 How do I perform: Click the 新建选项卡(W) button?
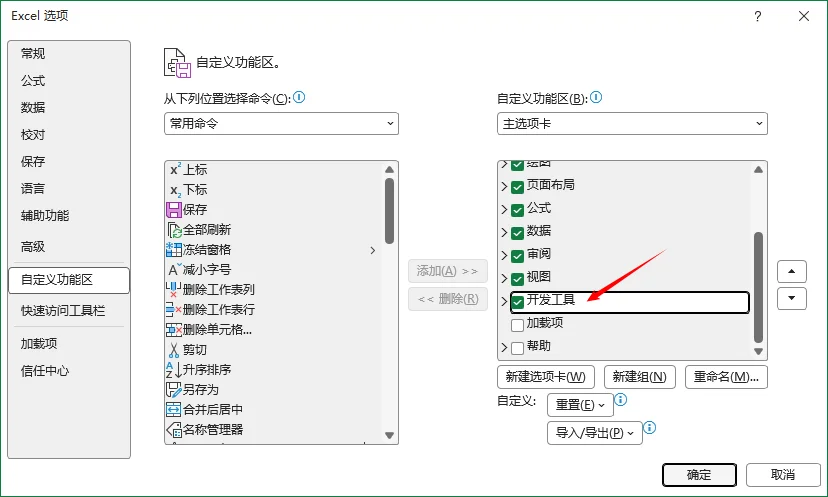[x=545, y=377]
